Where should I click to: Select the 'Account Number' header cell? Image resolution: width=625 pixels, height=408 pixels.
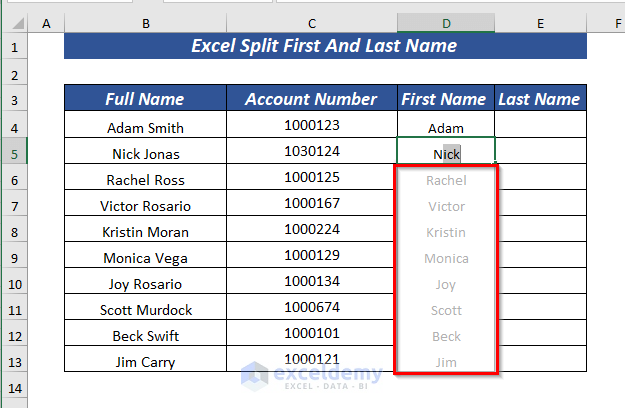pos(312,98)
